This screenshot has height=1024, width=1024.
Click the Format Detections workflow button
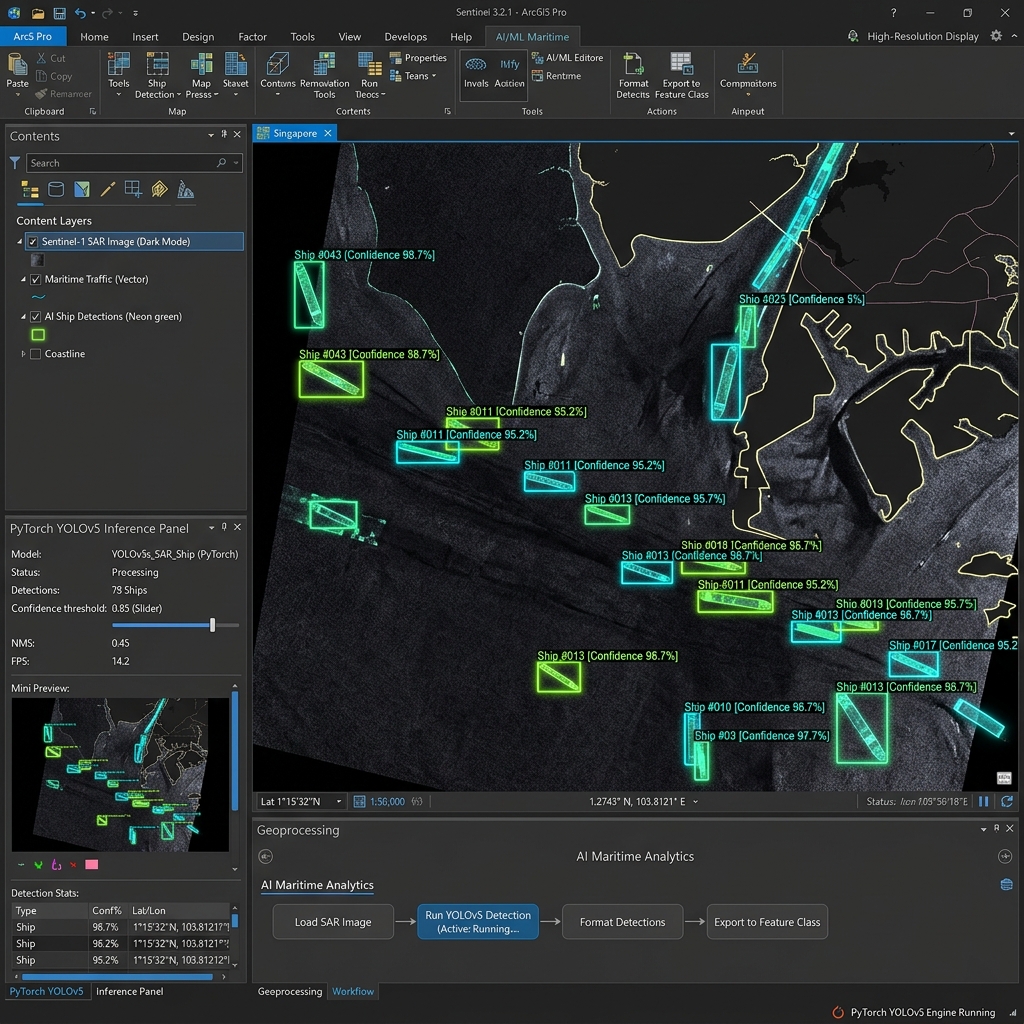pyautogui.click(x=622, y=922)
